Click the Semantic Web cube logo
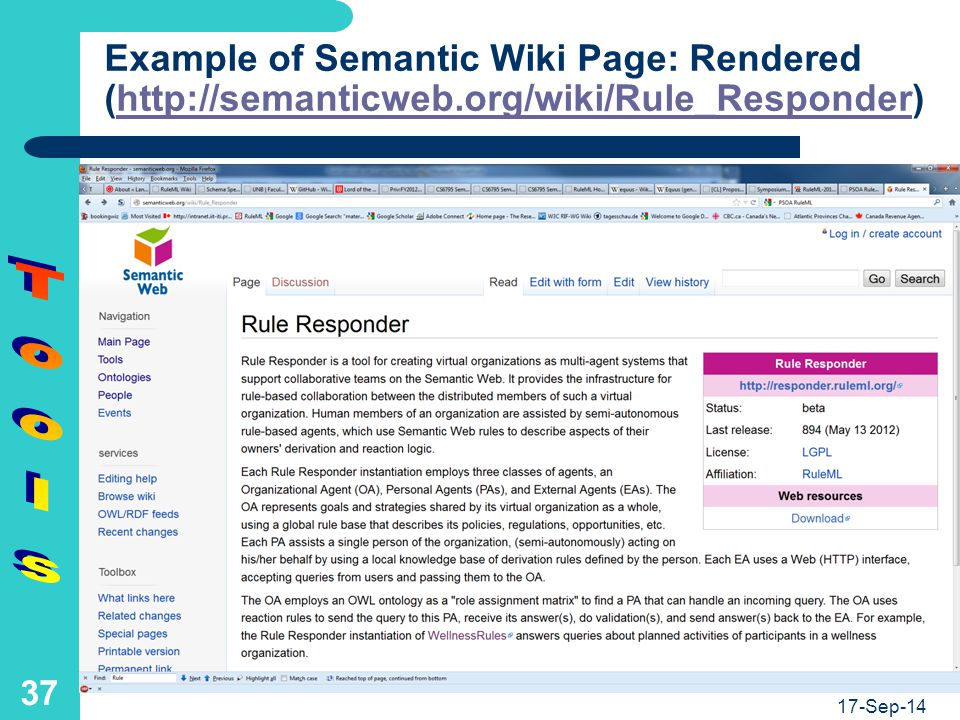Screen dimensions: 960x720 click(x=152, y=246)
